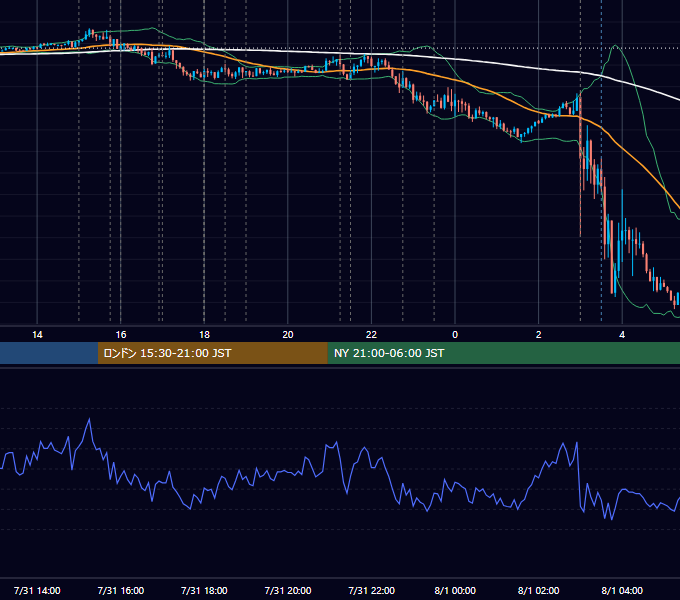Click the 7/31 22:00 timestamp label
Viewport: 680px width, 600px height.
coord(372,590)
